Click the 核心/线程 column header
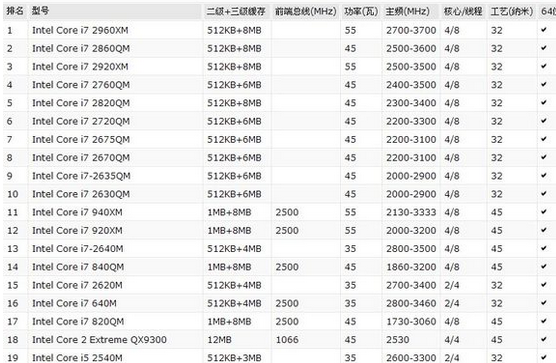Image resolution: width=556 pixels, height=363 pixels. (463, 11)
